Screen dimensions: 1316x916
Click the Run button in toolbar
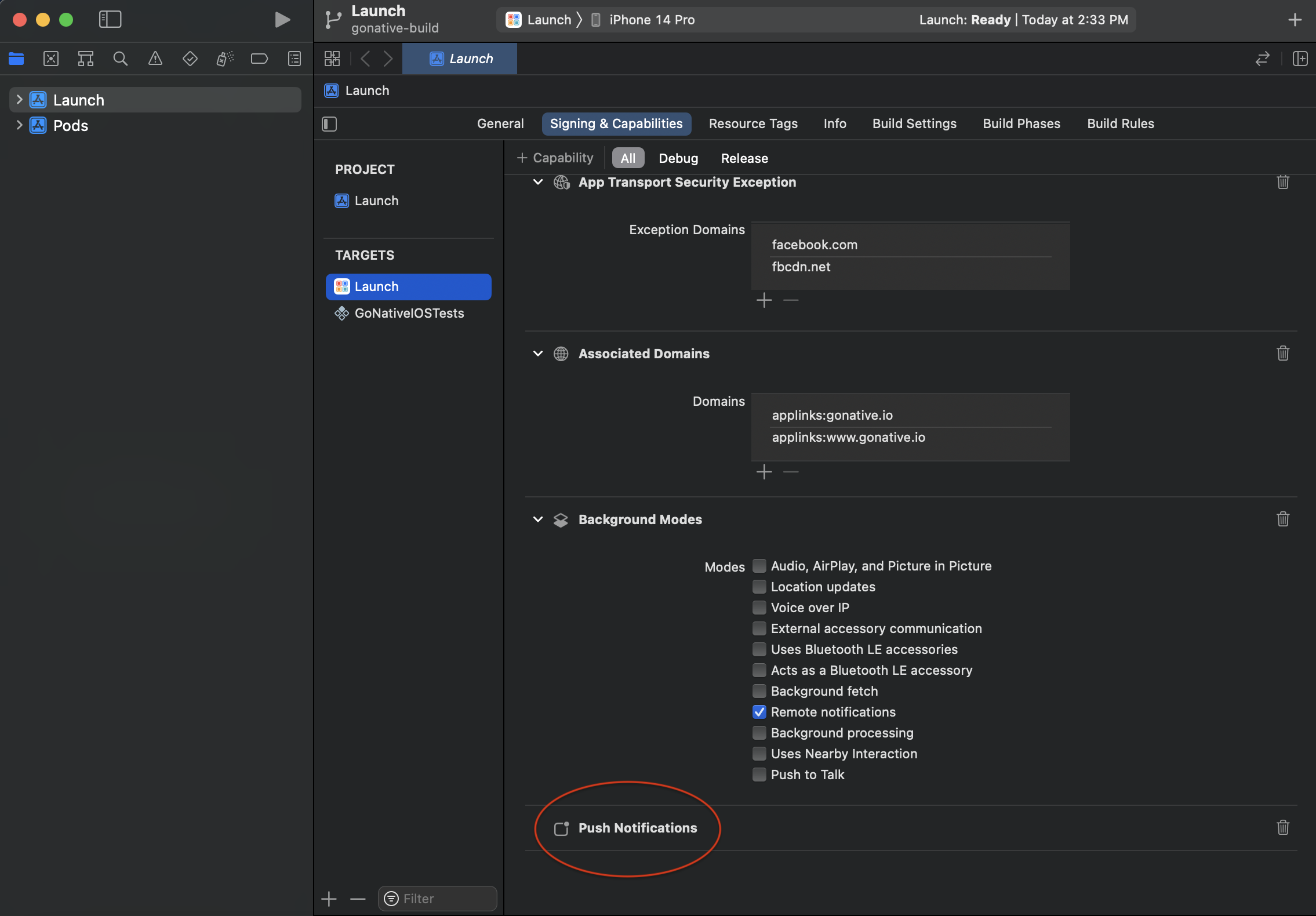pos(281,18)
